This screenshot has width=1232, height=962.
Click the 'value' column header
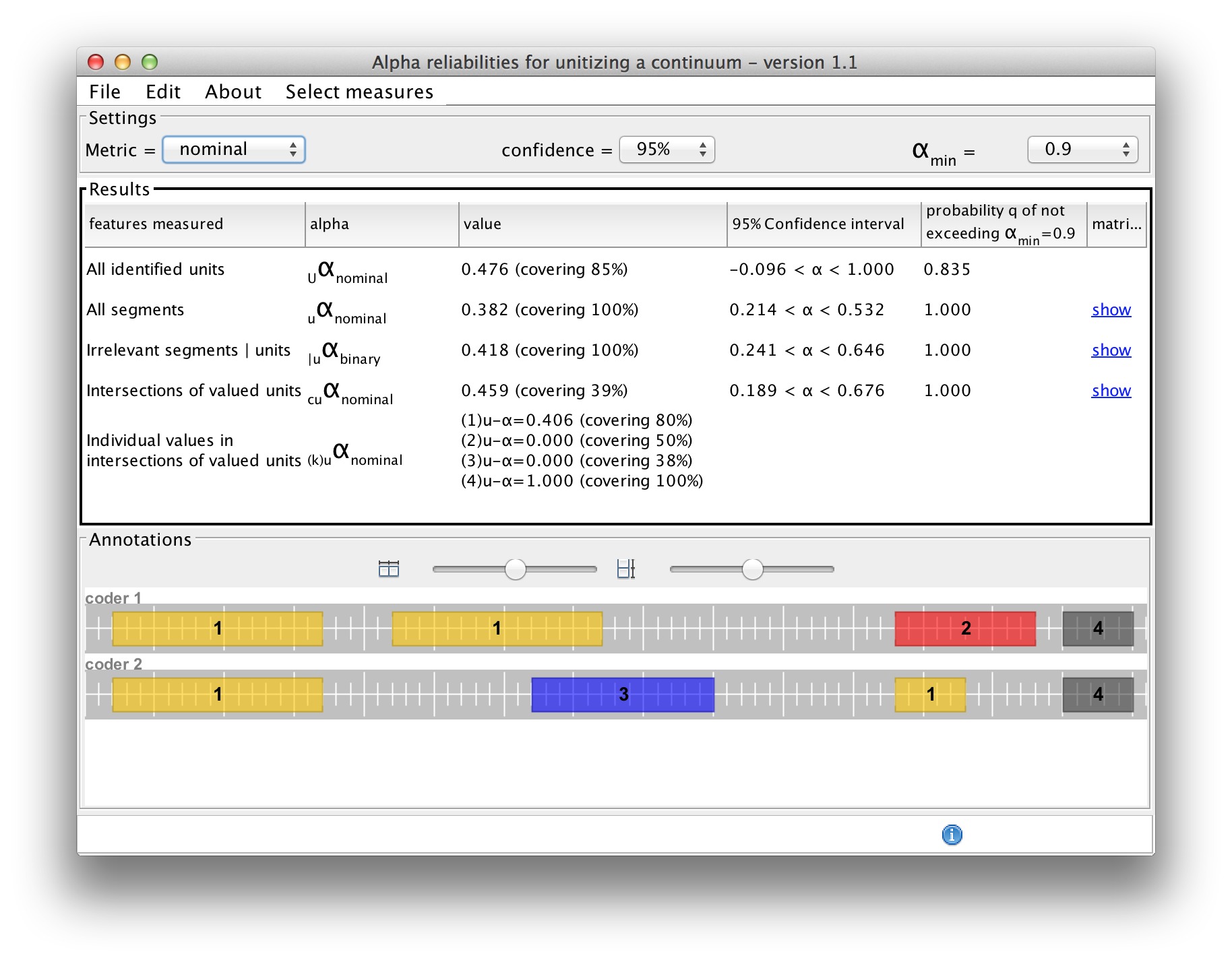point(592,224)
